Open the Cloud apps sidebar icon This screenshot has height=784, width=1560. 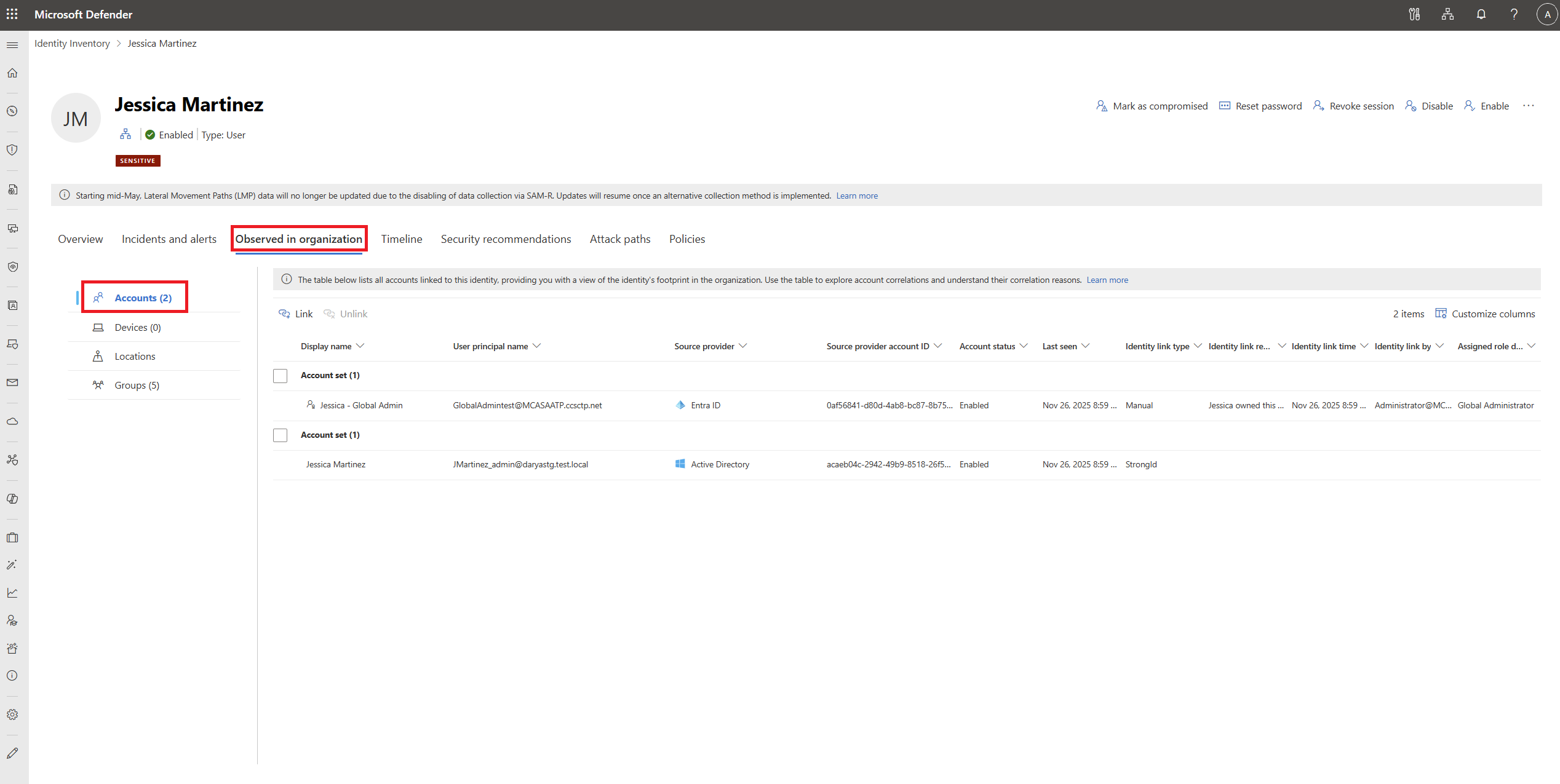coord(12,421)
